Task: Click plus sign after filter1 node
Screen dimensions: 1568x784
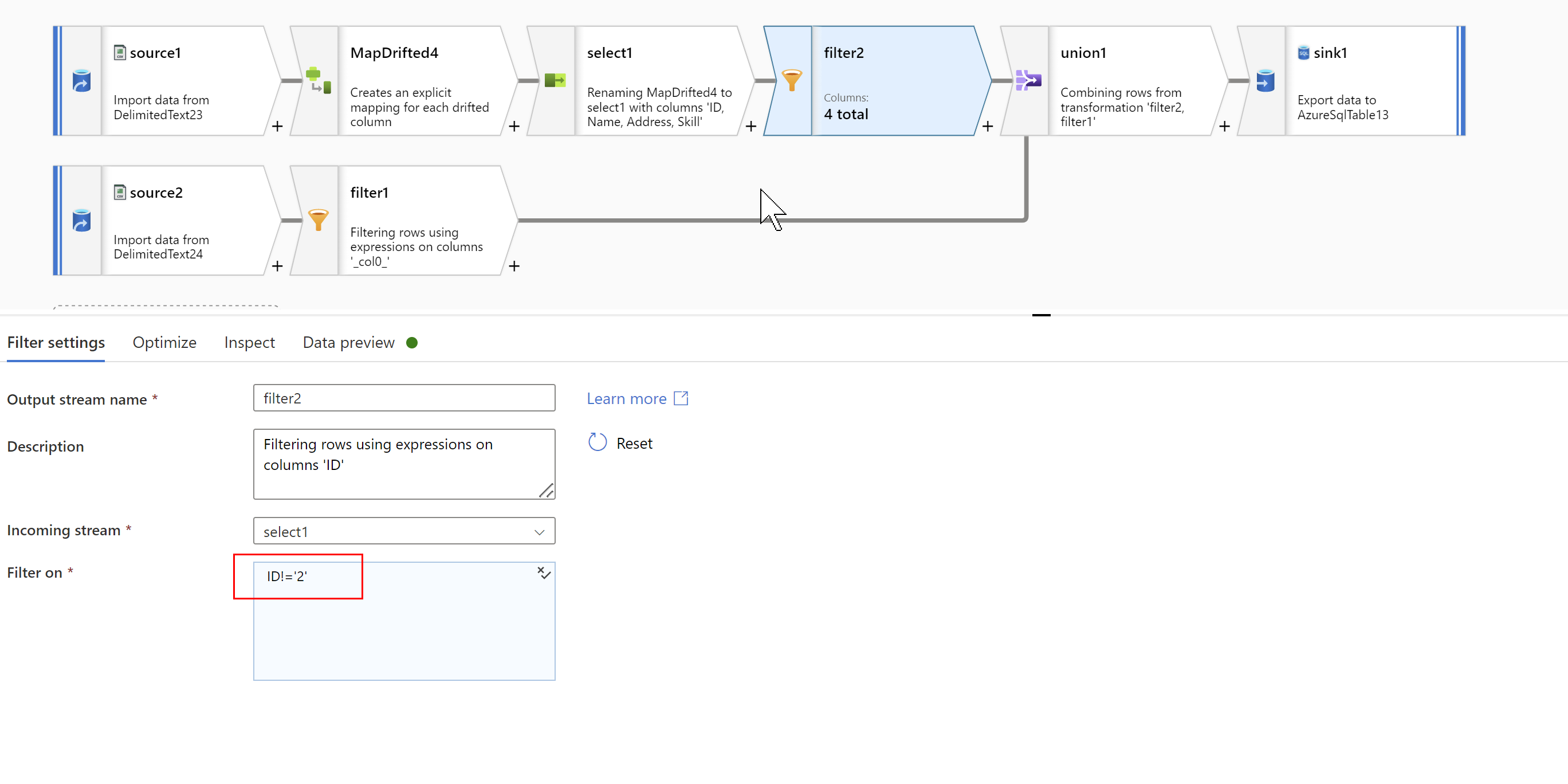Action: tap(514, 266)
